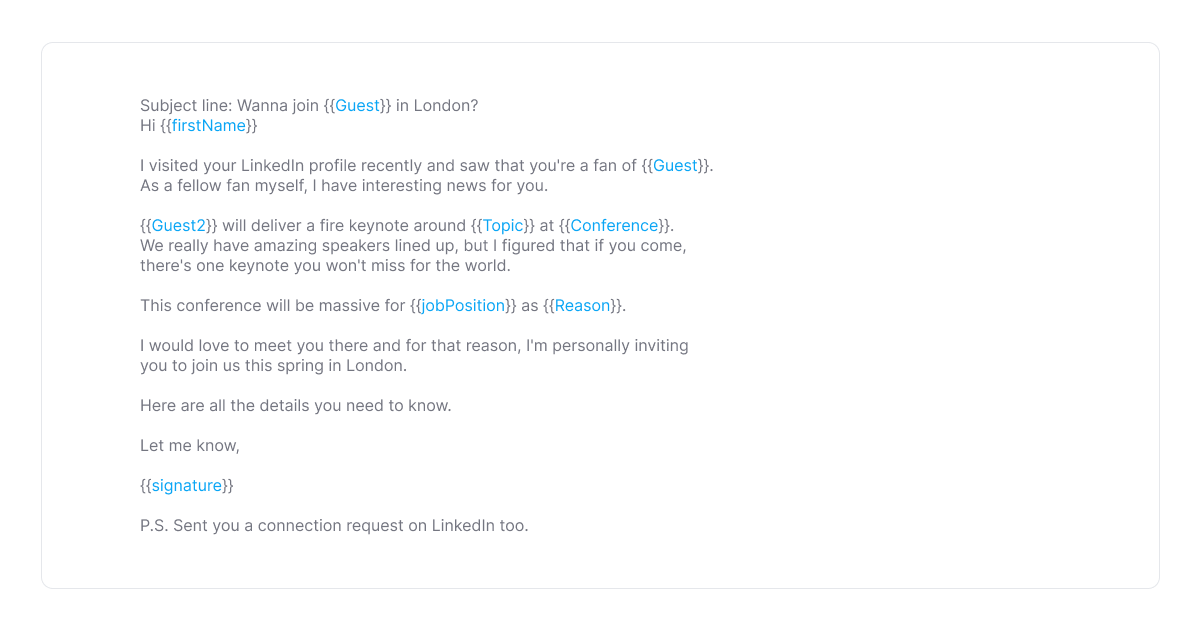Select the Conference variable placeholder
Image resolution: width=1200 pixels, height=630 pixels.
coord(614,226)
